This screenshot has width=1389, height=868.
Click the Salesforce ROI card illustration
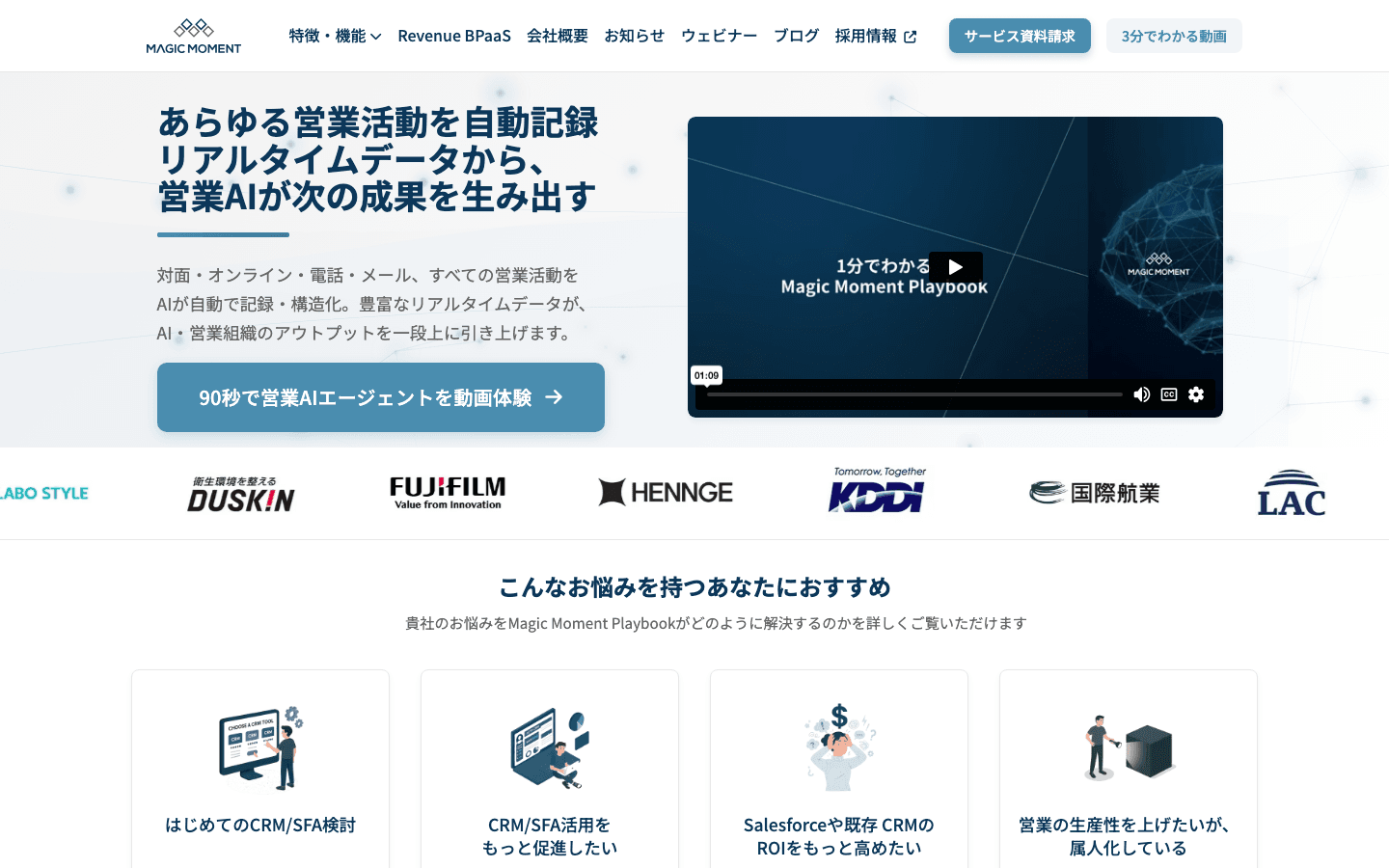pyautogui.click(x=839, y=747)
